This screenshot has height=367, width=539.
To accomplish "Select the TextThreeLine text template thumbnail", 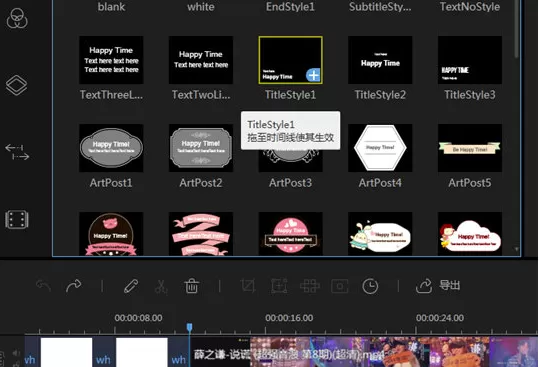I will (x=111, y=60).
